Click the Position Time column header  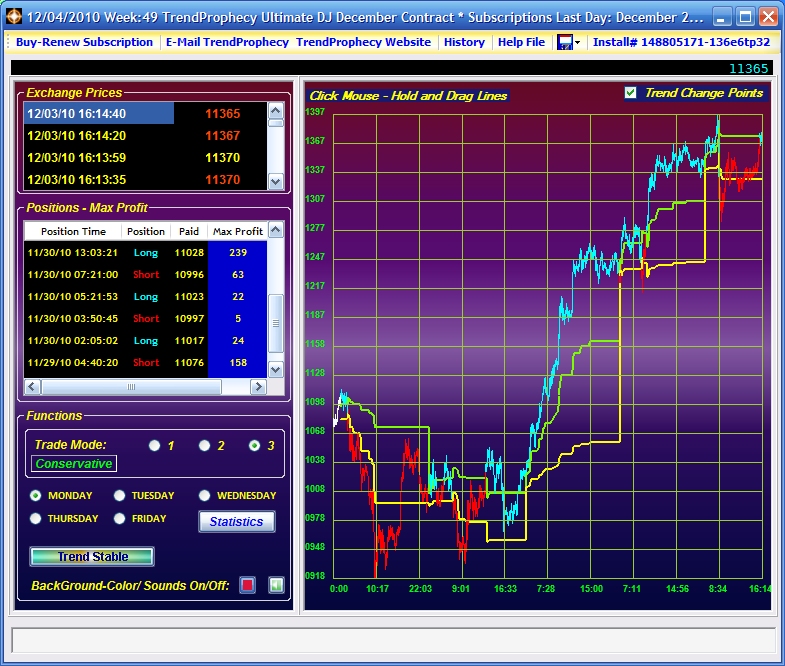[x=73, y=231]
